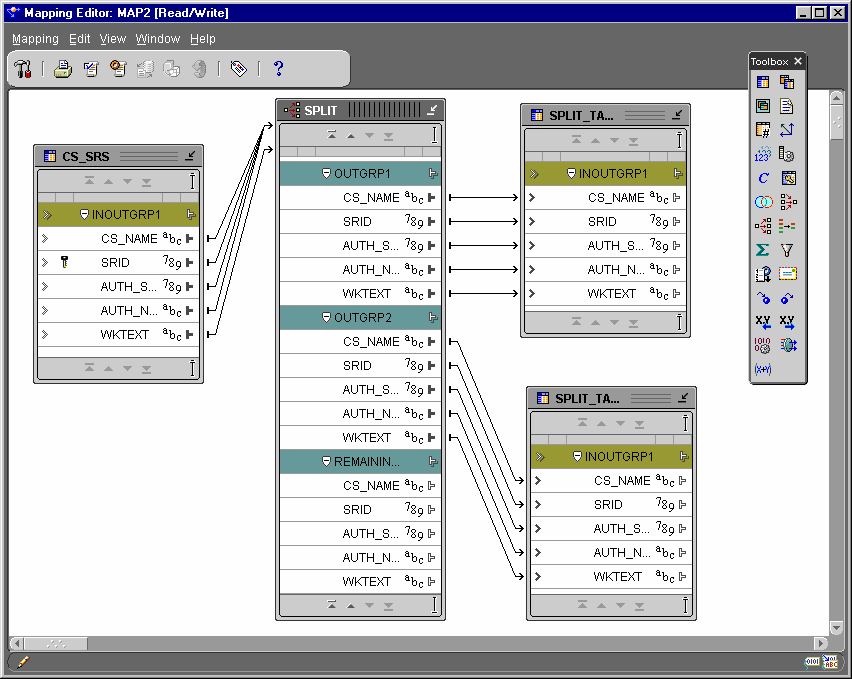Click scroll-to-top arrow in the SPLIT header
Viewport: 852px width, 679px height.
(331, 135)
